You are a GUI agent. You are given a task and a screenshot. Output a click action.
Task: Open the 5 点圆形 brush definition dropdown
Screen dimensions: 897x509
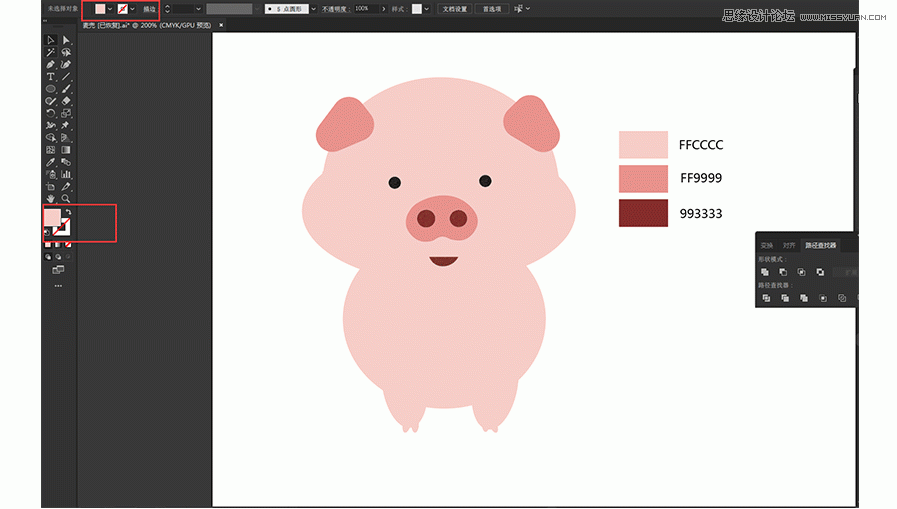[x=314, y=9]
